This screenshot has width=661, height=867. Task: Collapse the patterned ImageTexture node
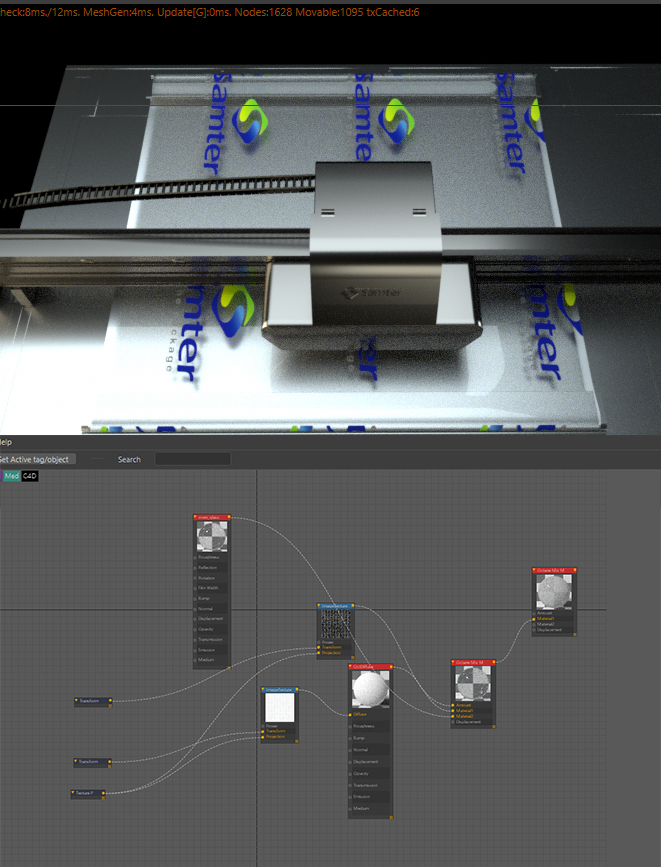point(319,606)
